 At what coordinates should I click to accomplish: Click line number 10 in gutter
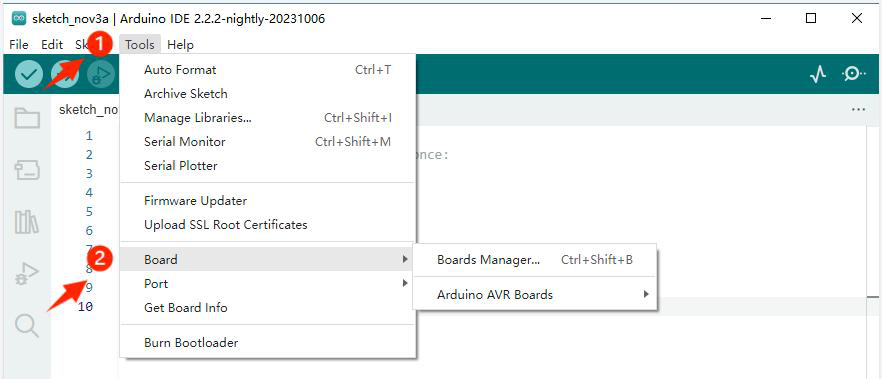[86, 306]
